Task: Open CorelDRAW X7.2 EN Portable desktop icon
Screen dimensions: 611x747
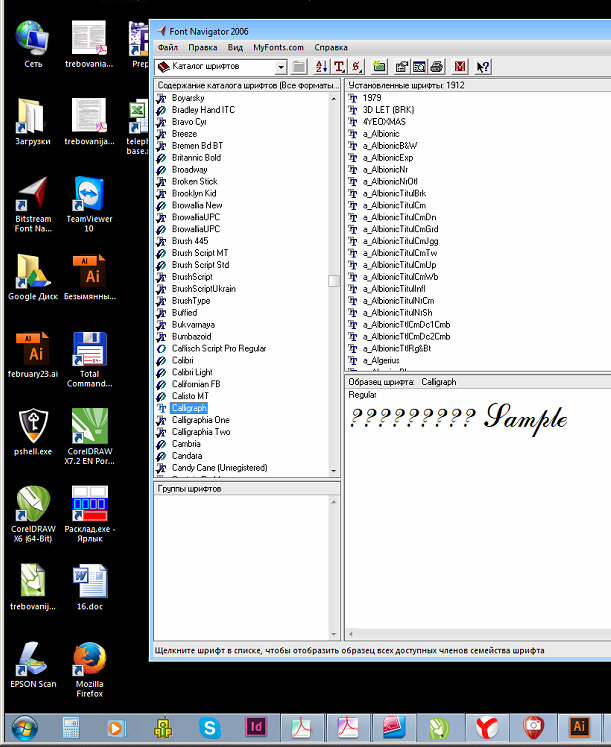Action: click(x=89, y=436)
